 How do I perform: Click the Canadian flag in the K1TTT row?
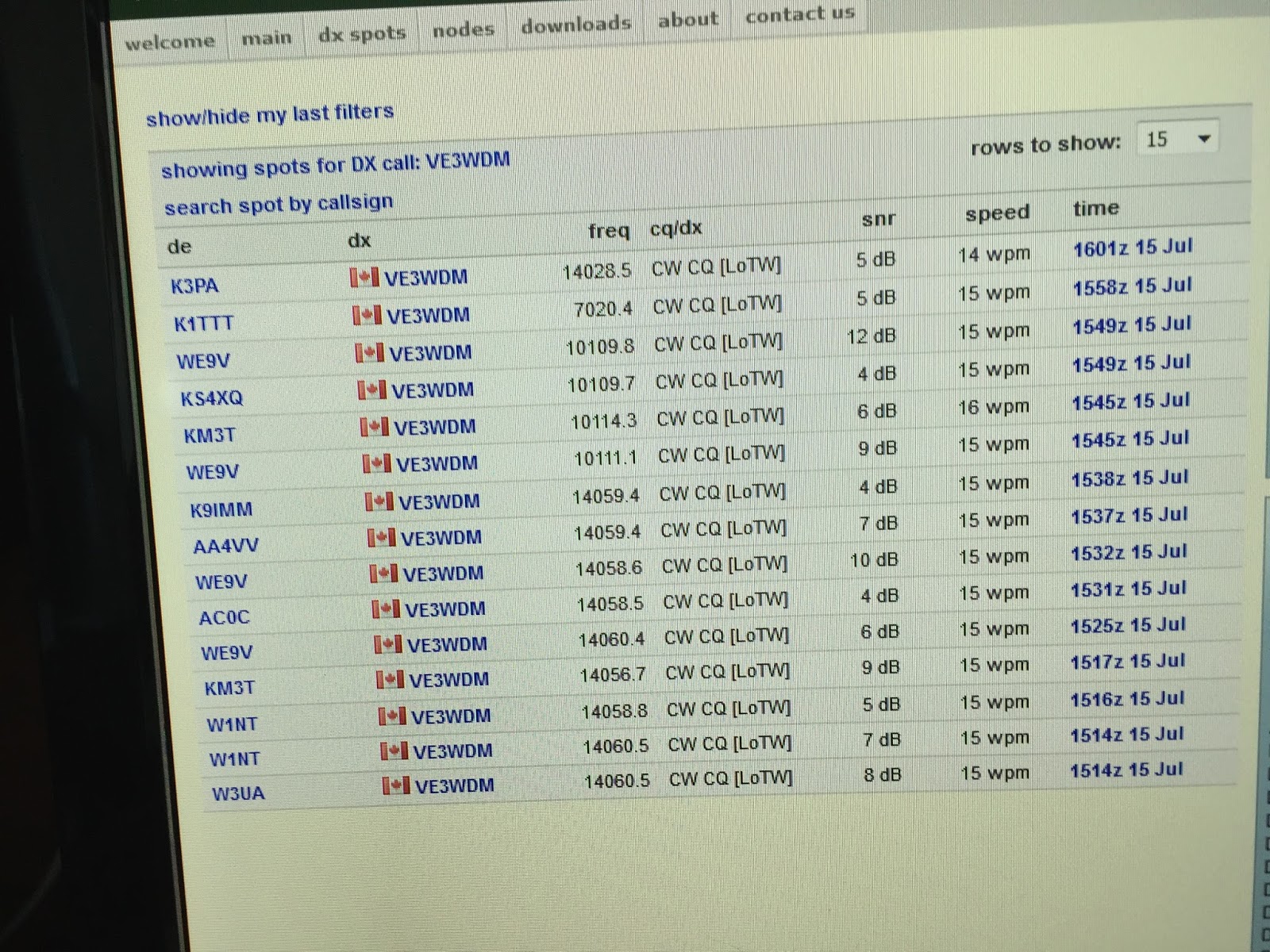tap(367, 315)
